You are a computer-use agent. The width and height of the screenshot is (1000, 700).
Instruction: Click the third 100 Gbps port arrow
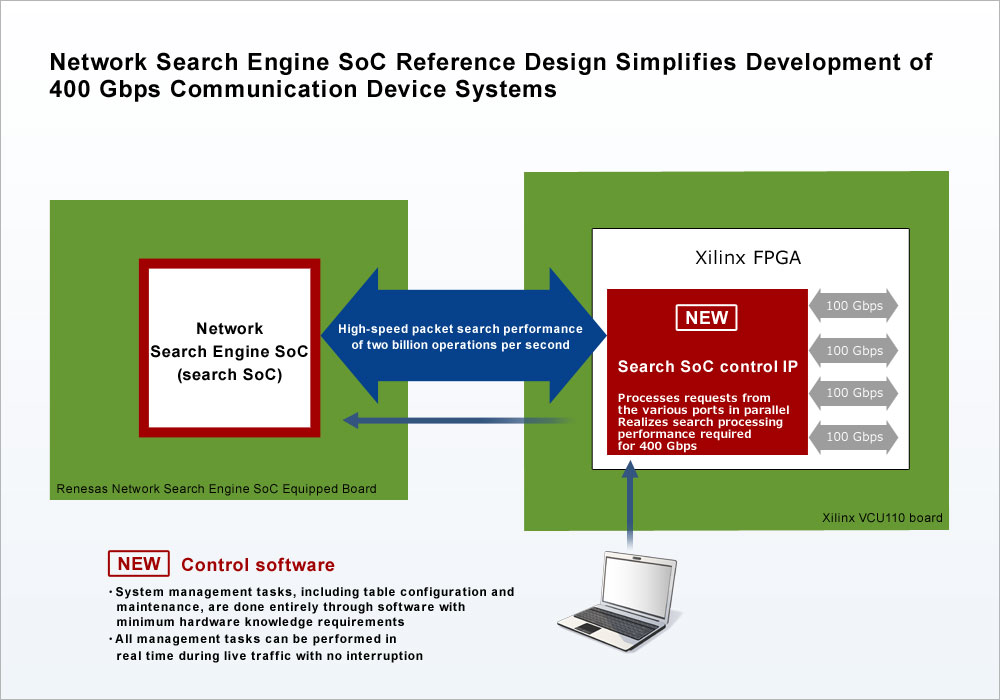pos(852,393)
